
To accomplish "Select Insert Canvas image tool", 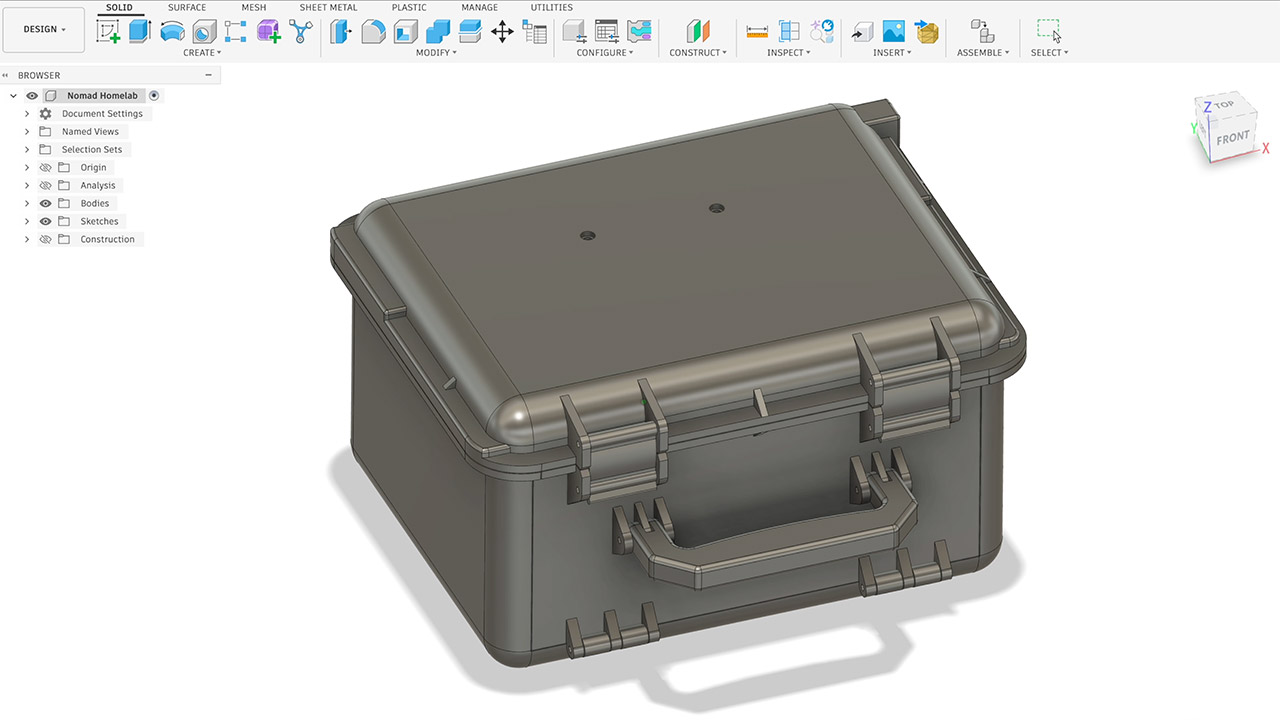I will tap(893, 31).
